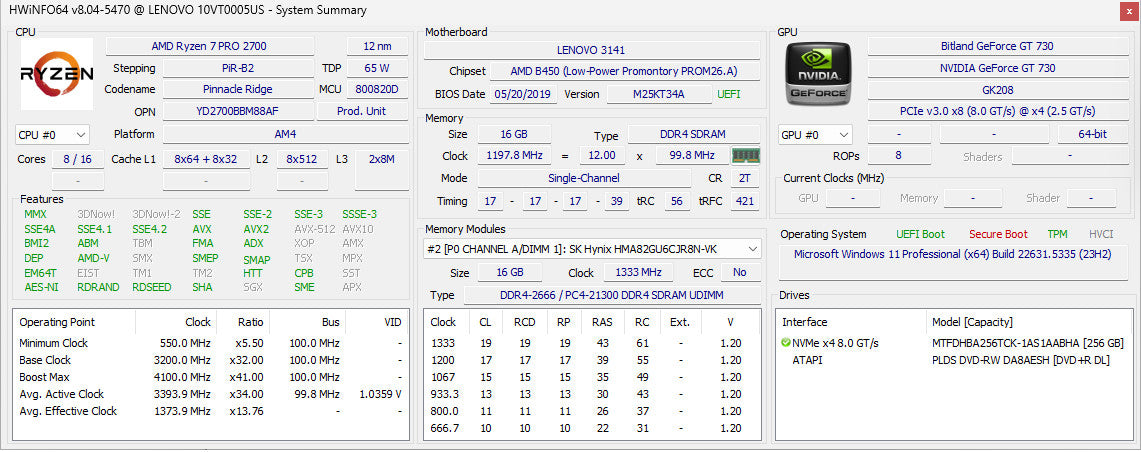The image size is (1141, 452).
Task: Select the PLDS DVD-RW DA8AESH drive entry
Action: coord(1021,360)
